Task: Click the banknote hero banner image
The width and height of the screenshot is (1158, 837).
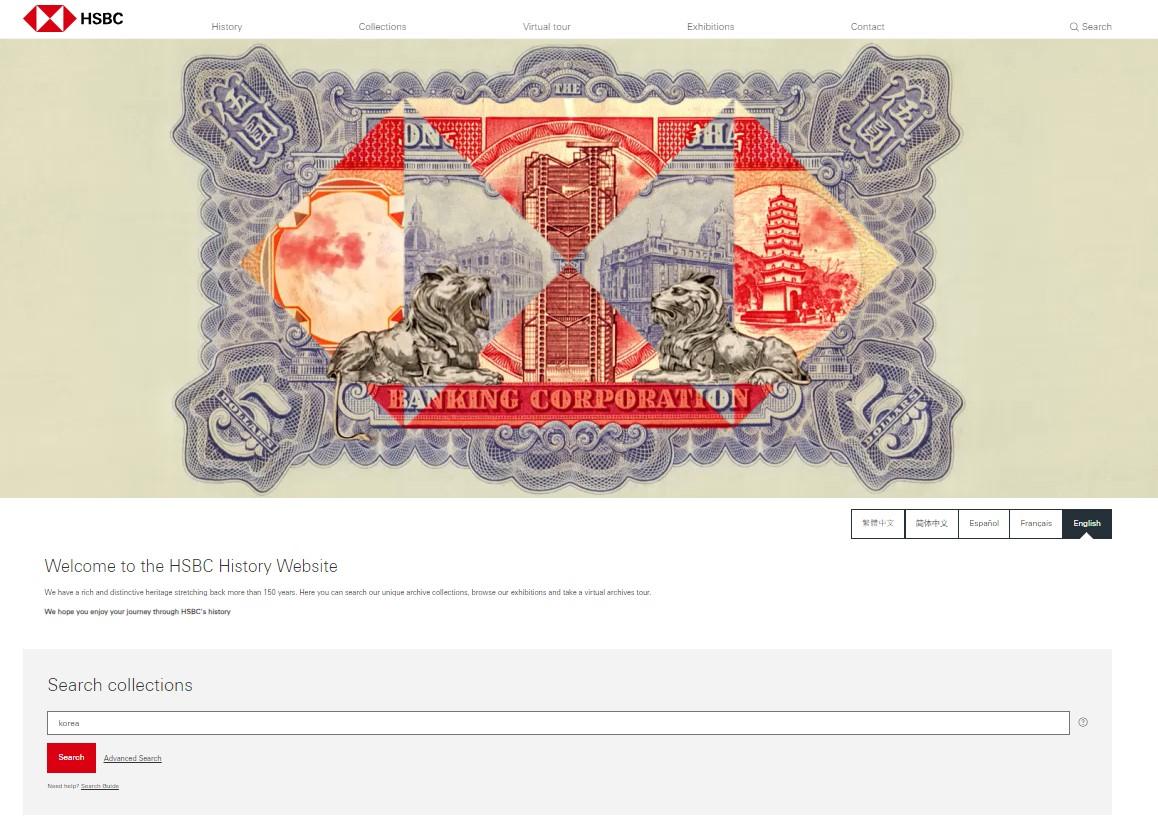Action: pos(579,268)
